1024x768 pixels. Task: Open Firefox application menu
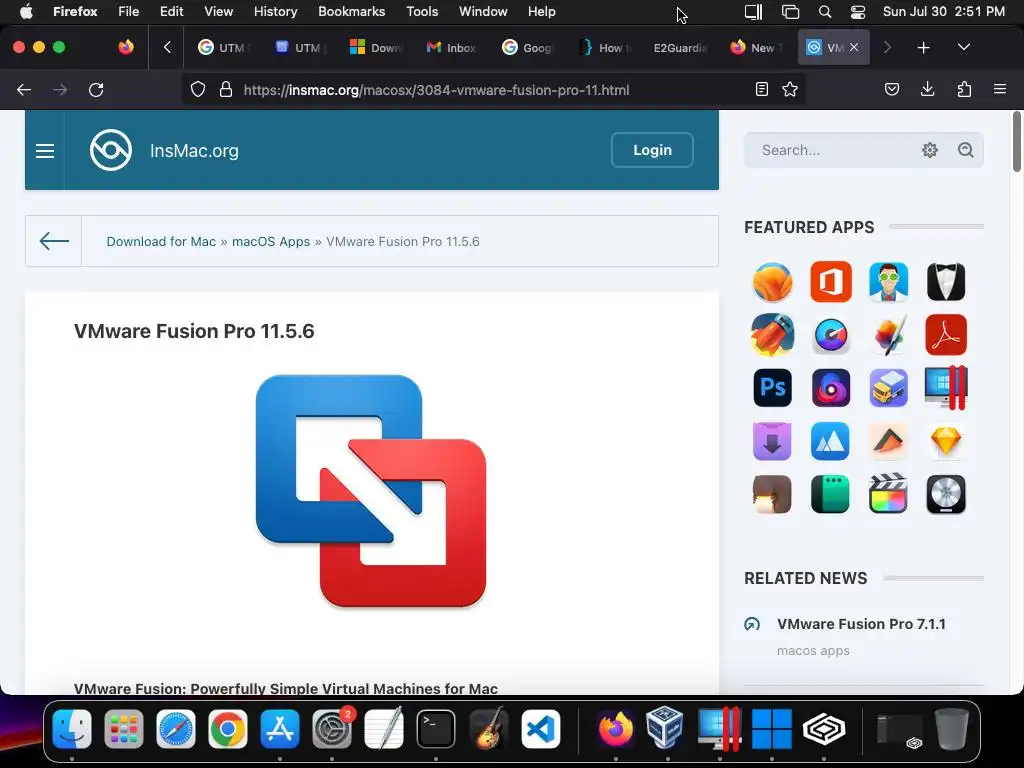[x=1000, y=89]
